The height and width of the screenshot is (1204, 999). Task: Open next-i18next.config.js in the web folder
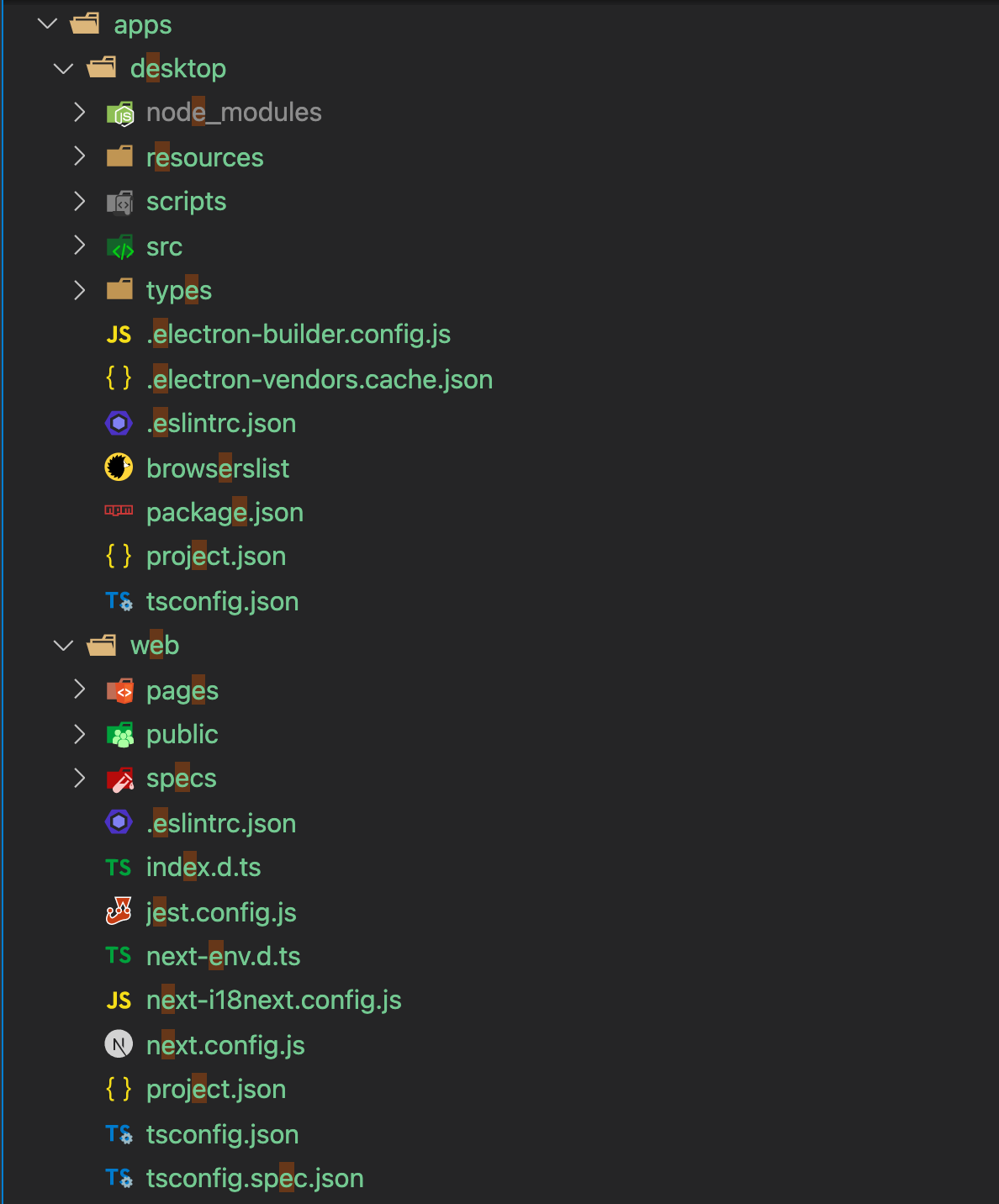(274, 1000)
